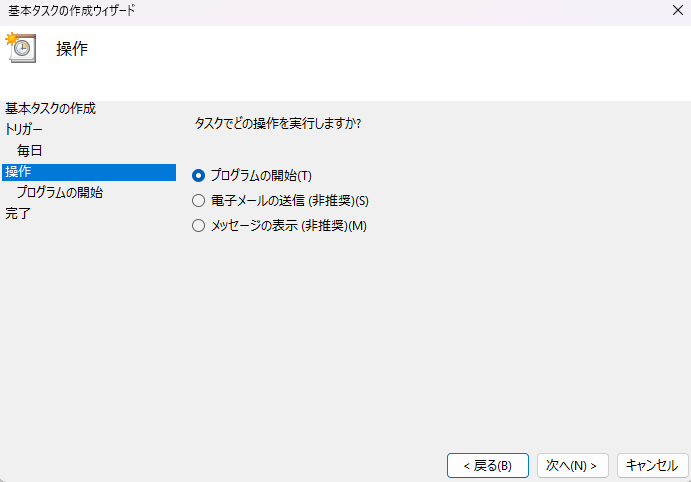
Task: Click the 基本タスクの作成ウィザード title text
Action: [71, 11]
